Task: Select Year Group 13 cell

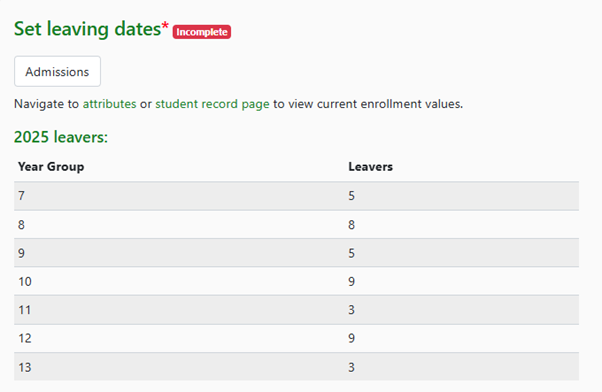Action: pyautogui.click(x=179, y=367)
